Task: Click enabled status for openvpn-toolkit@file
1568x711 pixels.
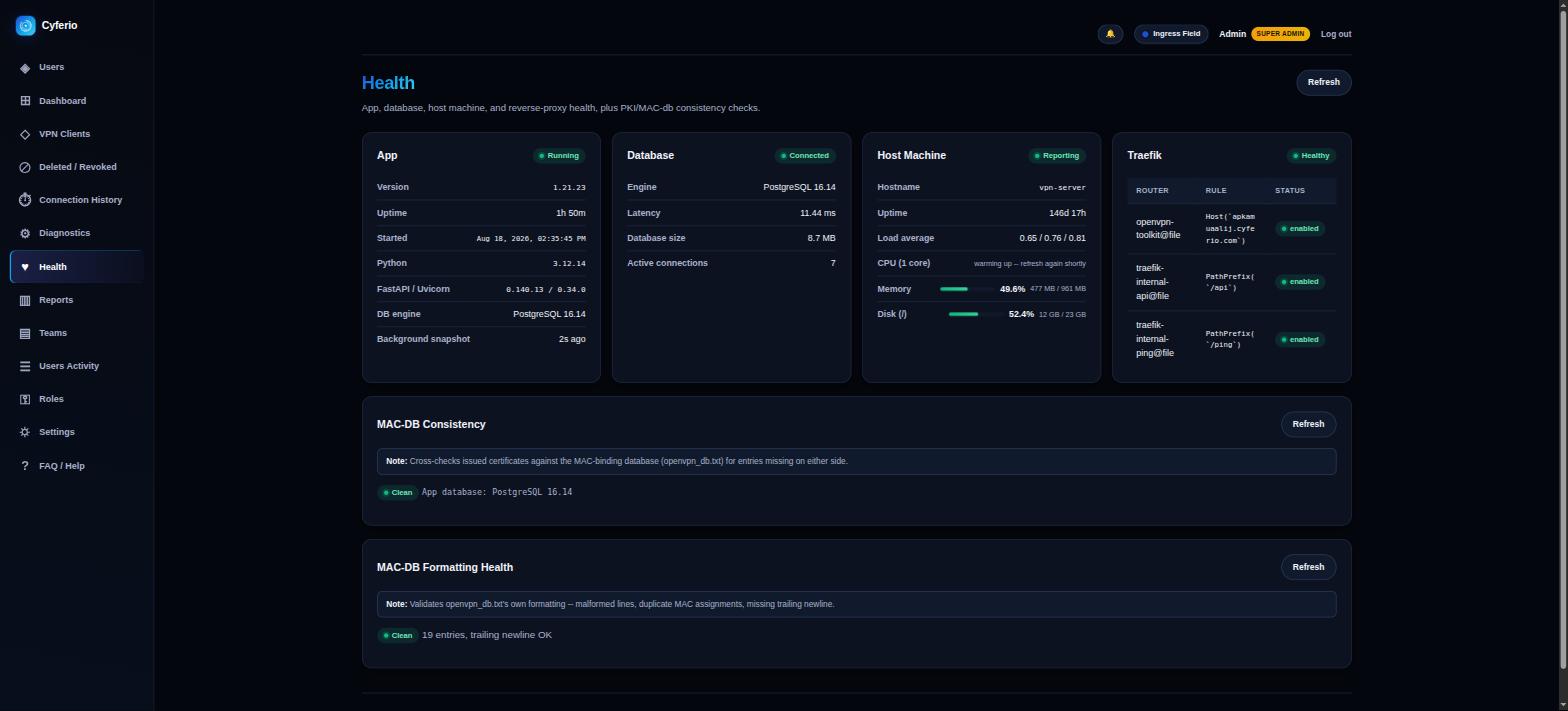Action: [x=1300, y=229]
